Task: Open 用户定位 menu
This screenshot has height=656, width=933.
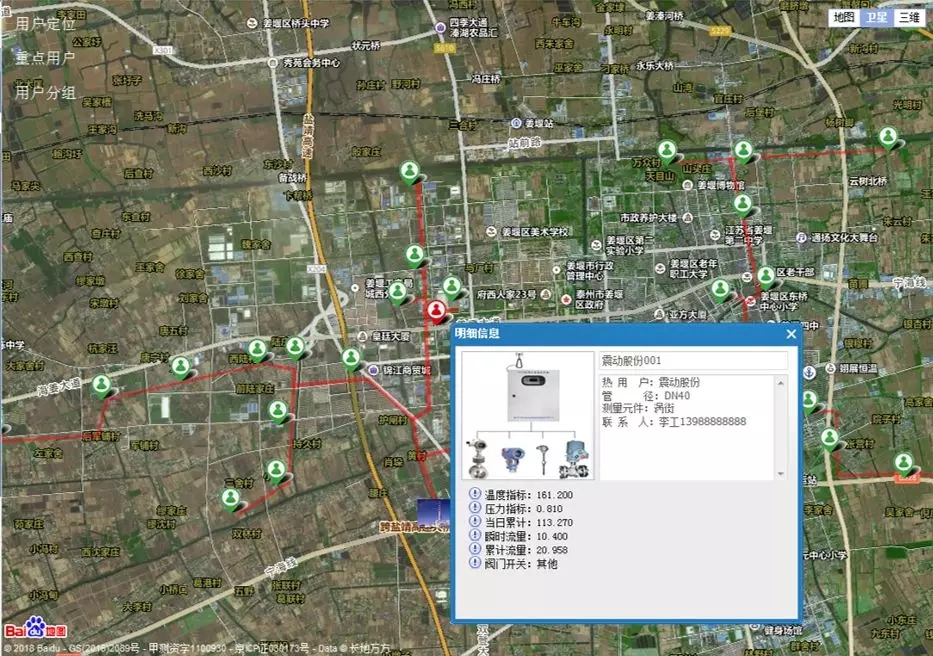Action: pos(46,23)
